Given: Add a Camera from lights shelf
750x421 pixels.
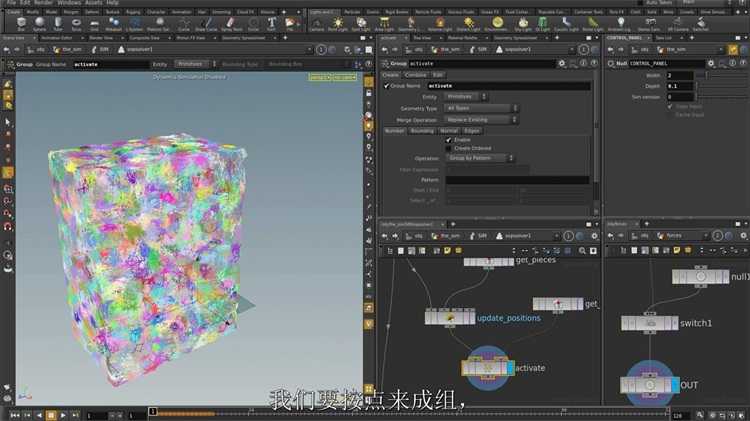Looking at the screenshot, I should point(316,24).
